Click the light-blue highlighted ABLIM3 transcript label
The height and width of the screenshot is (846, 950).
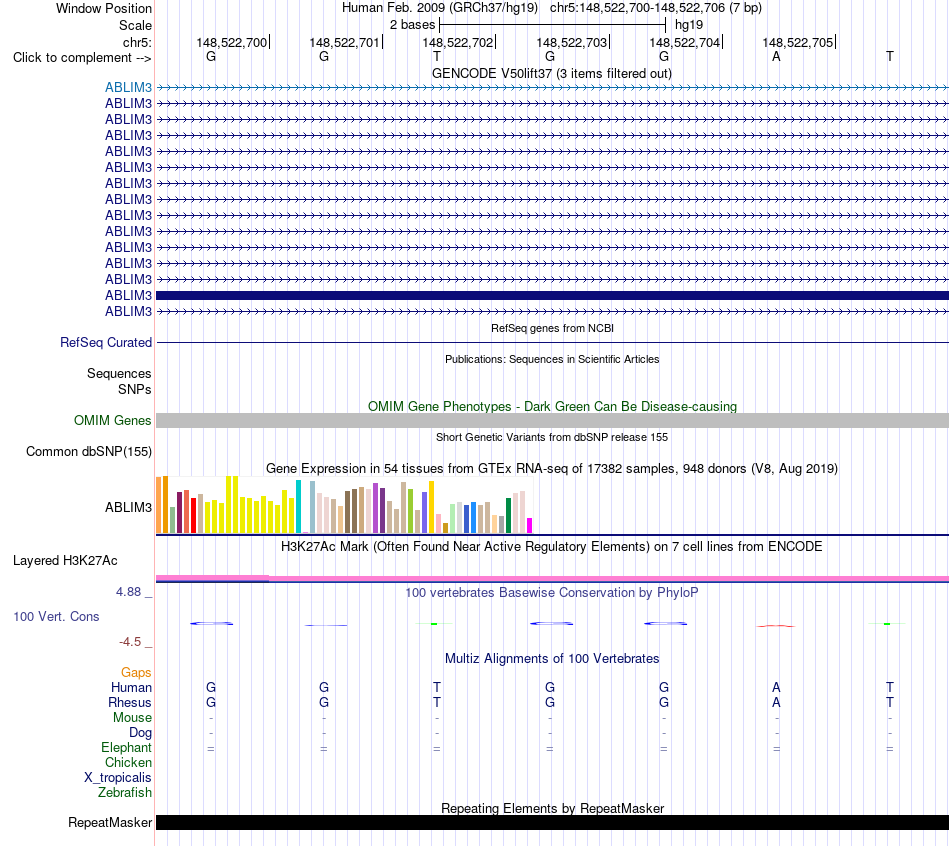click(x=128, y=87)
